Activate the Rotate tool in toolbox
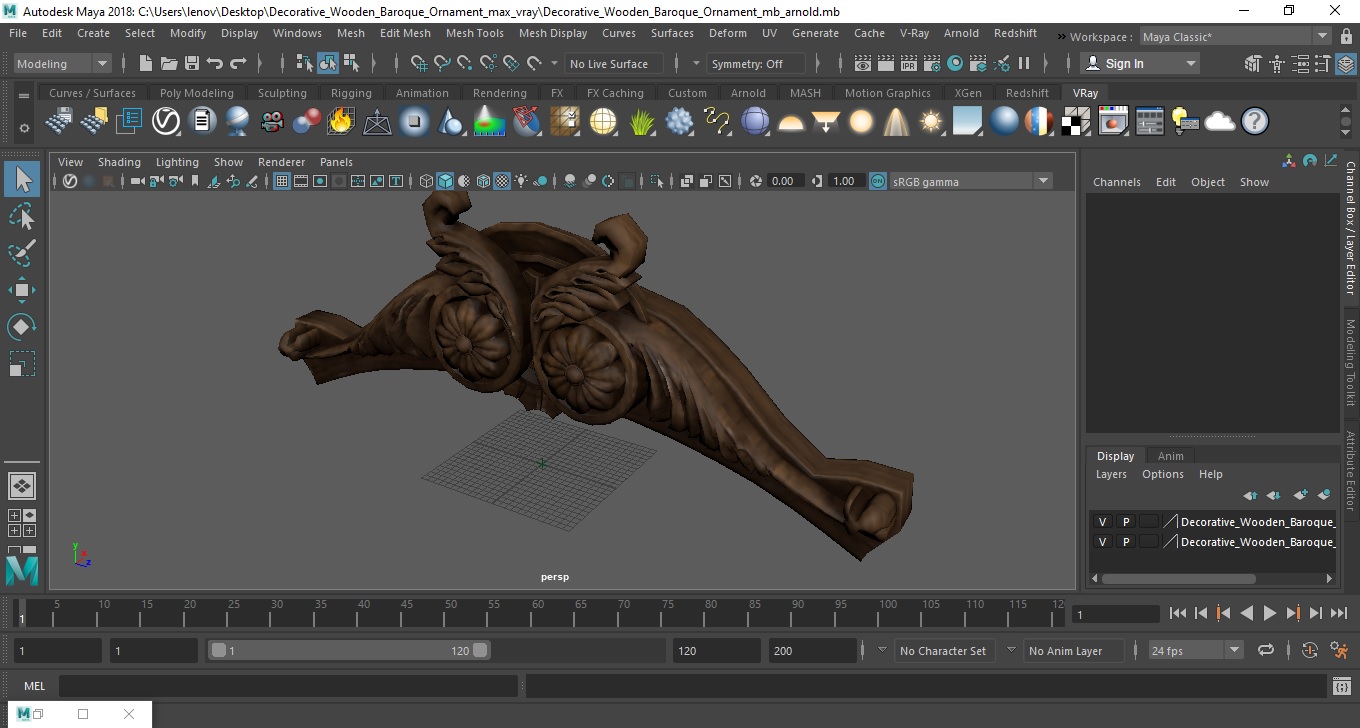 pos(22,327)
